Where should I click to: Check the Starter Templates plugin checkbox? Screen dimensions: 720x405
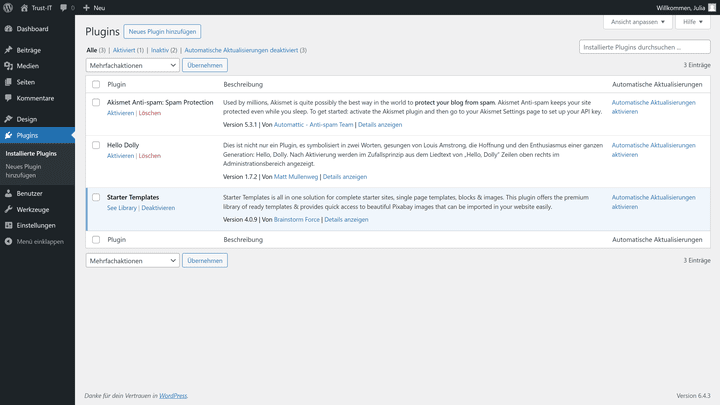[x=96, y=197]
